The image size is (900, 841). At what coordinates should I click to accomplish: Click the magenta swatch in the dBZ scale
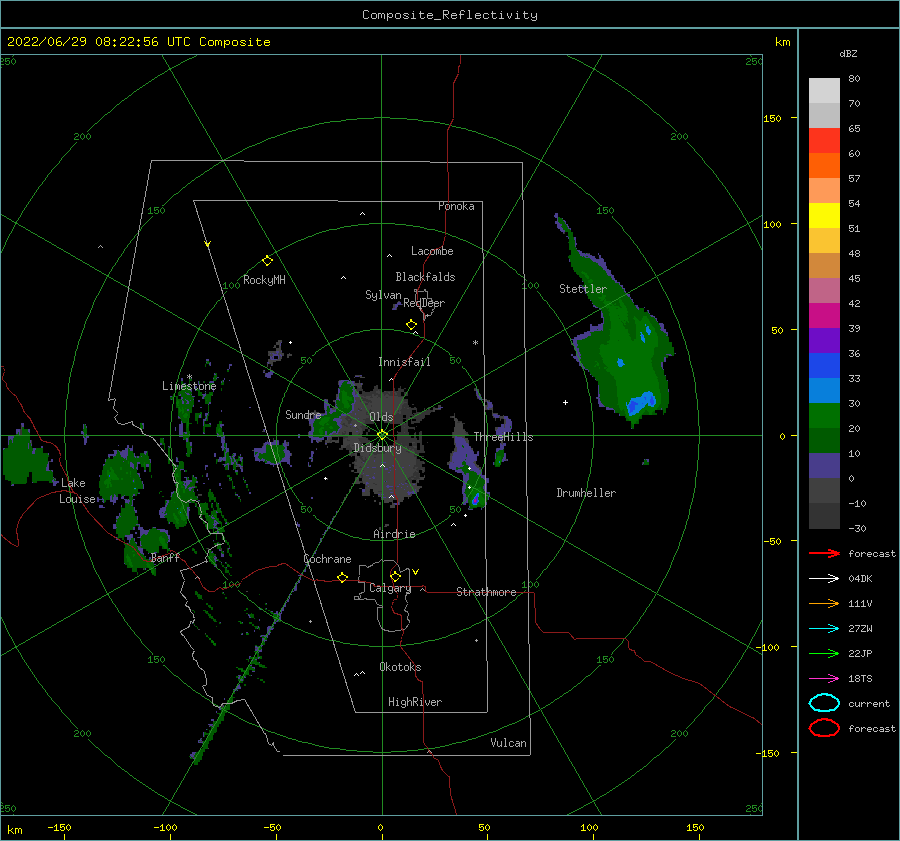click(824, 316)
